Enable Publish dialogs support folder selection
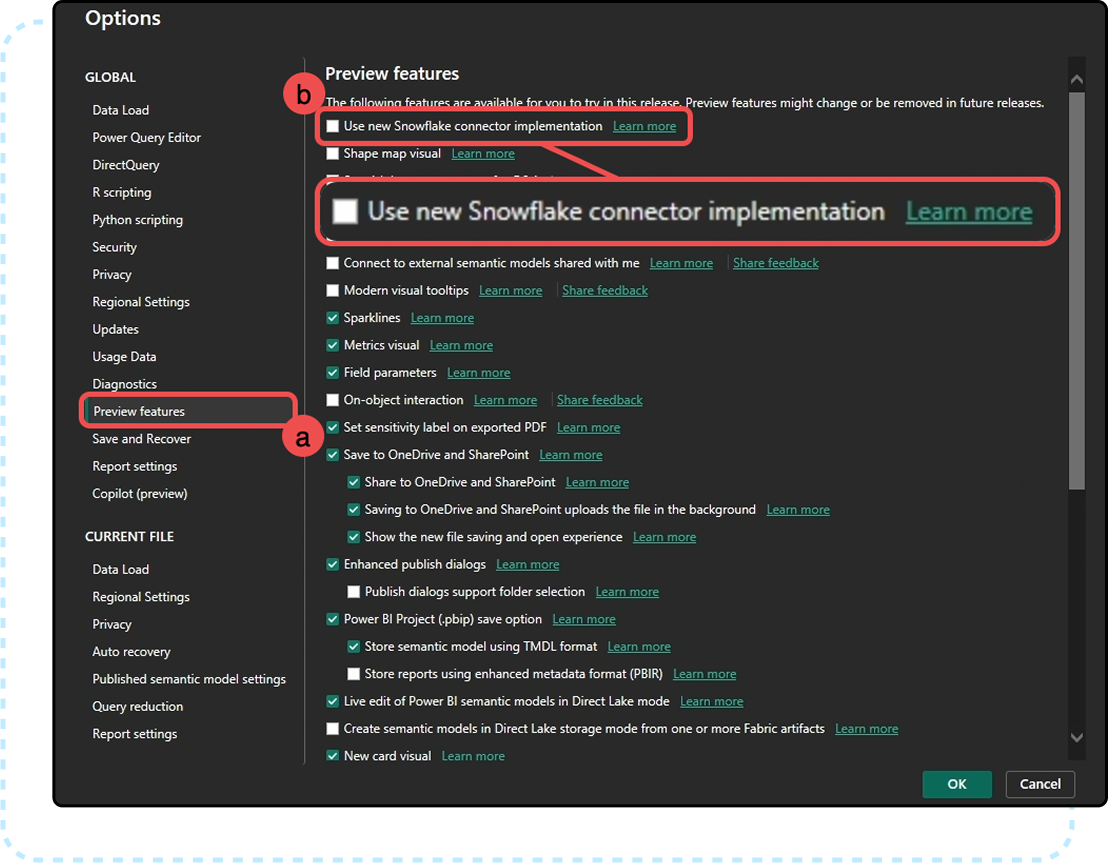The height and width of the screenshot is (863, 1108). point(353,592)
